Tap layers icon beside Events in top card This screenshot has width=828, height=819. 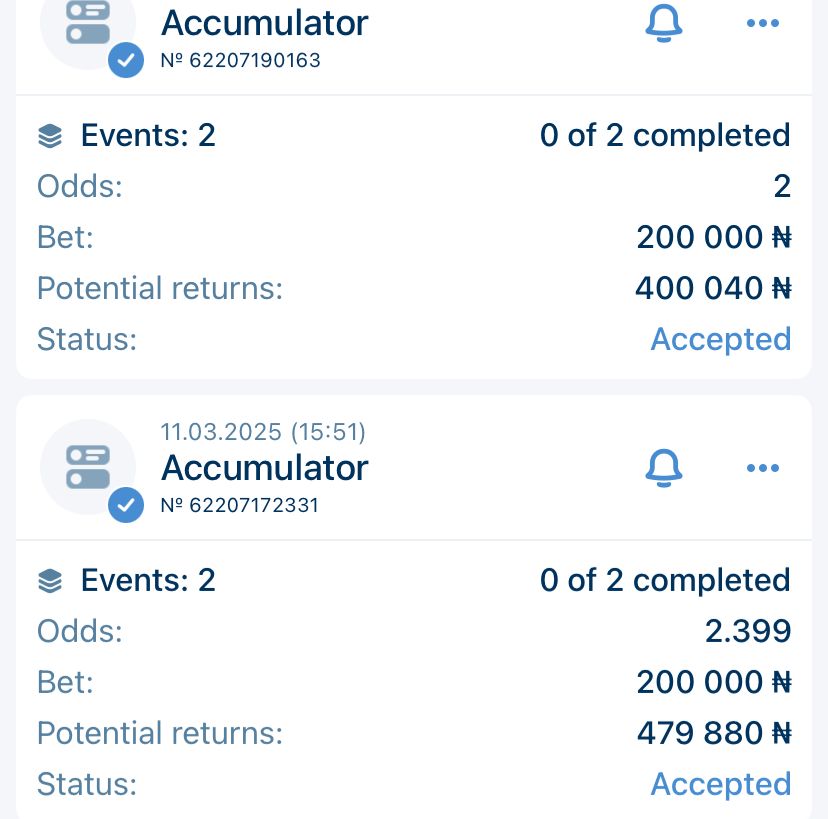pos(50,136)
